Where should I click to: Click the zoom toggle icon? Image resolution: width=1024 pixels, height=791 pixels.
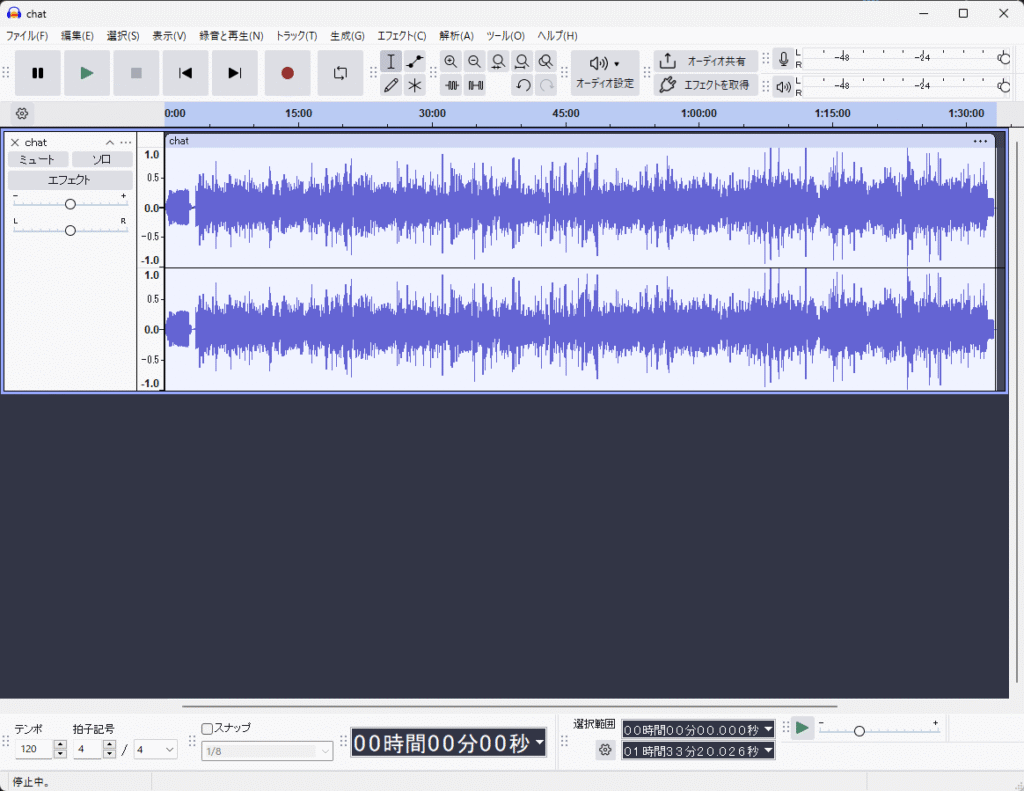tap(546, 61)
